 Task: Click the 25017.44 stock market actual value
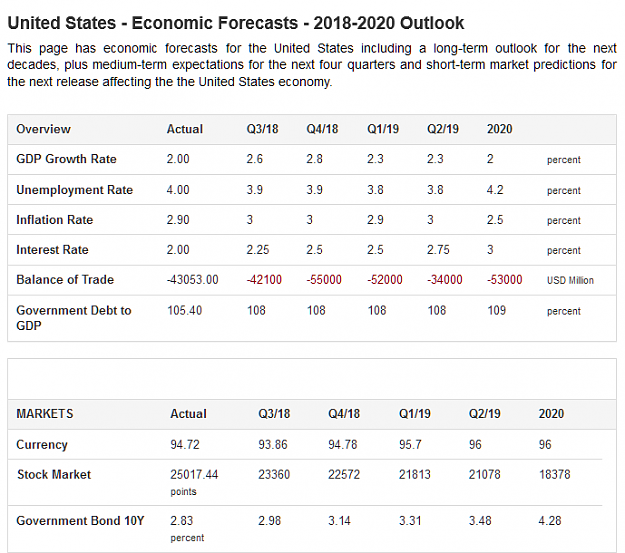click(194, 474)
